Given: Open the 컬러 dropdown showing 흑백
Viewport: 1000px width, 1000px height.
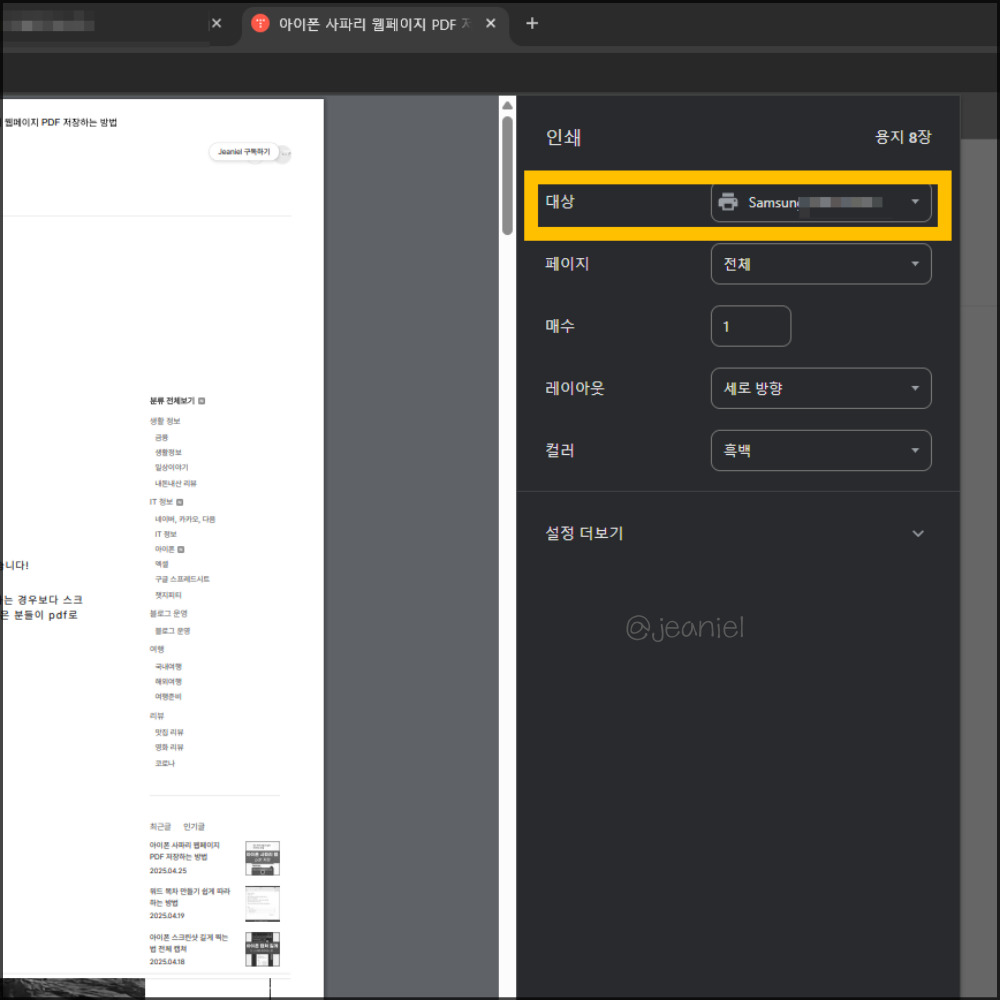Looking at the screenshot, I should click(821, 450).
